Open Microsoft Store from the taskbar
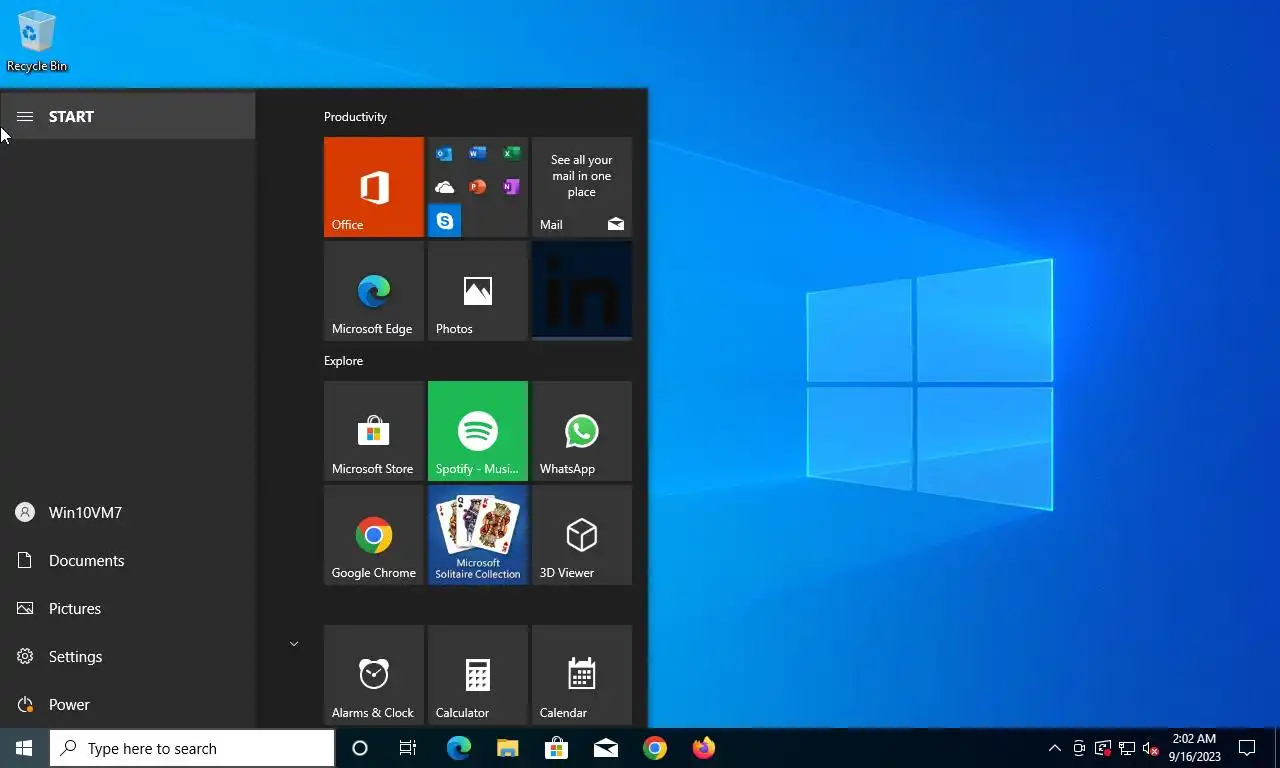 (x=557, y=748)
